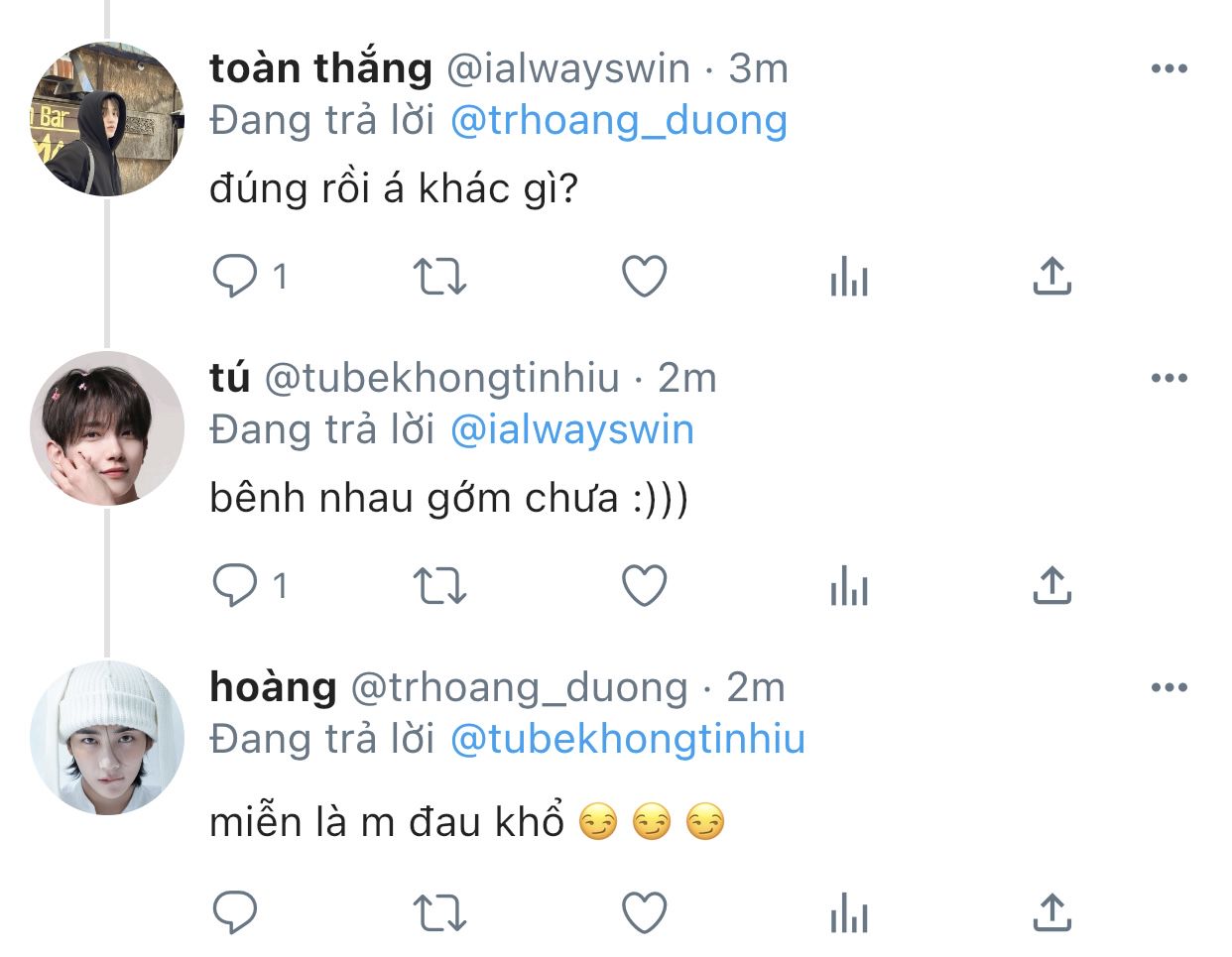
Task: Reply to tú's tweet
Action: pos(235,585)
